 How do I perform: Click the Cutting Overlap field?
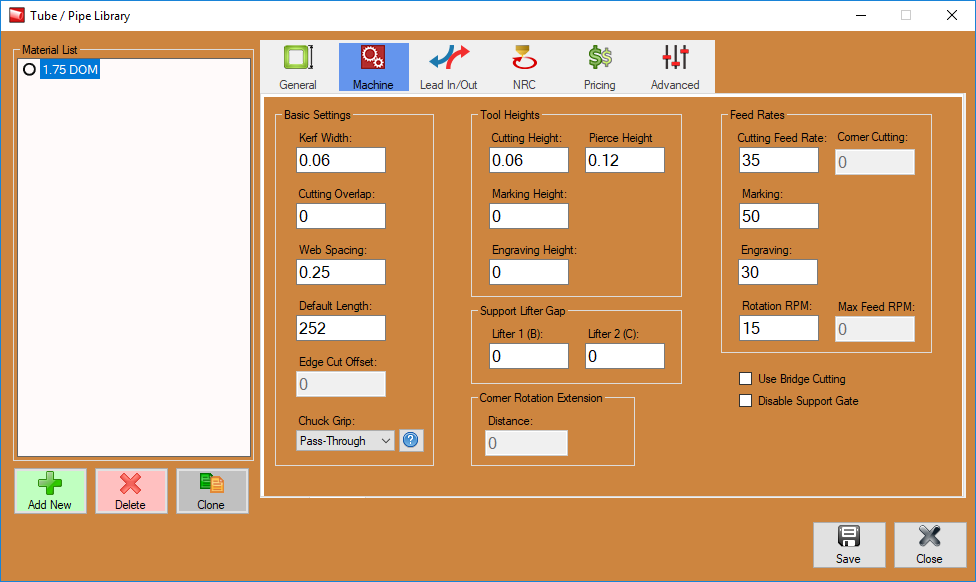pos(341,217)
